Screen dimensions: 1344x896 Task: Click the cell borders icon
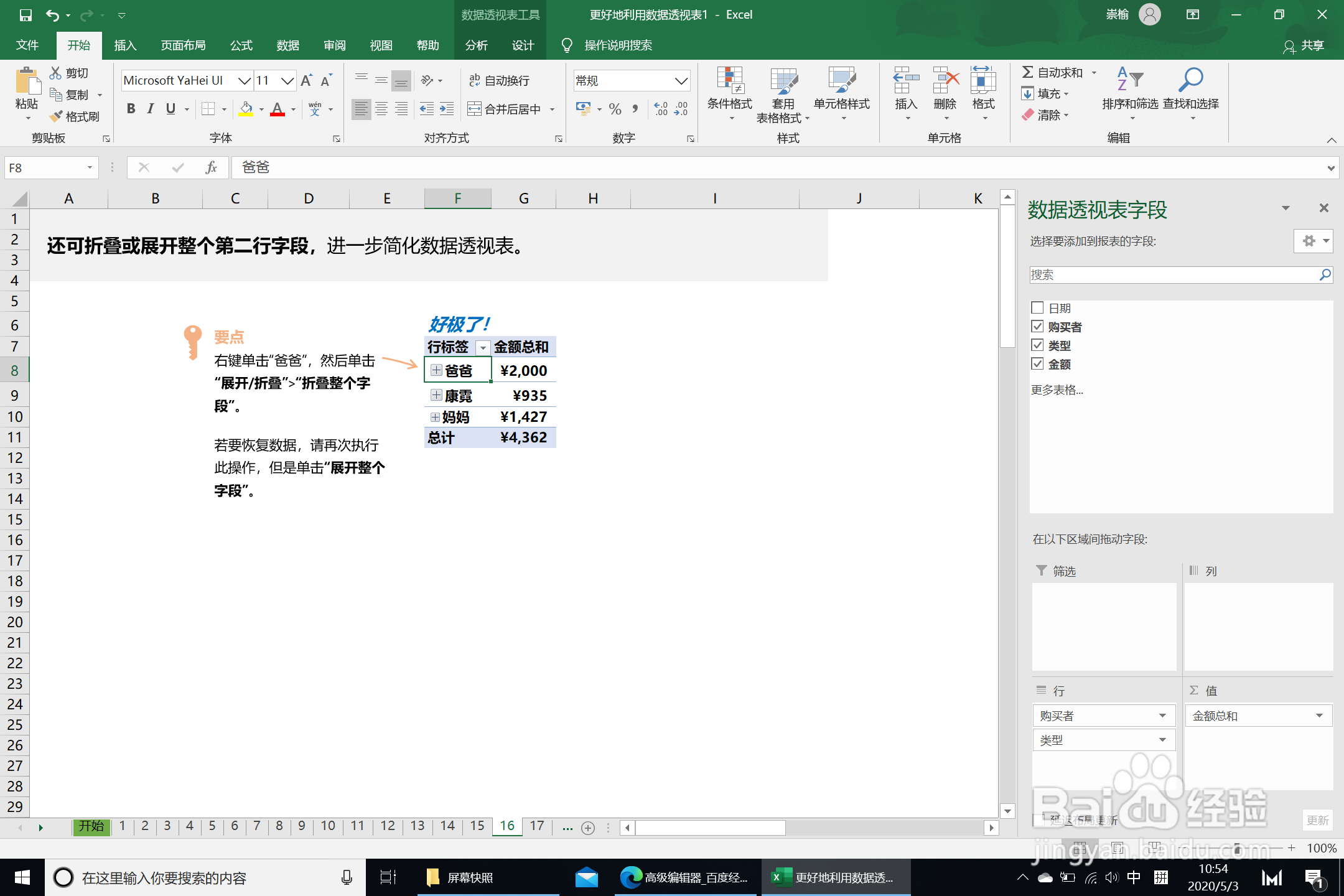[208, 109]
